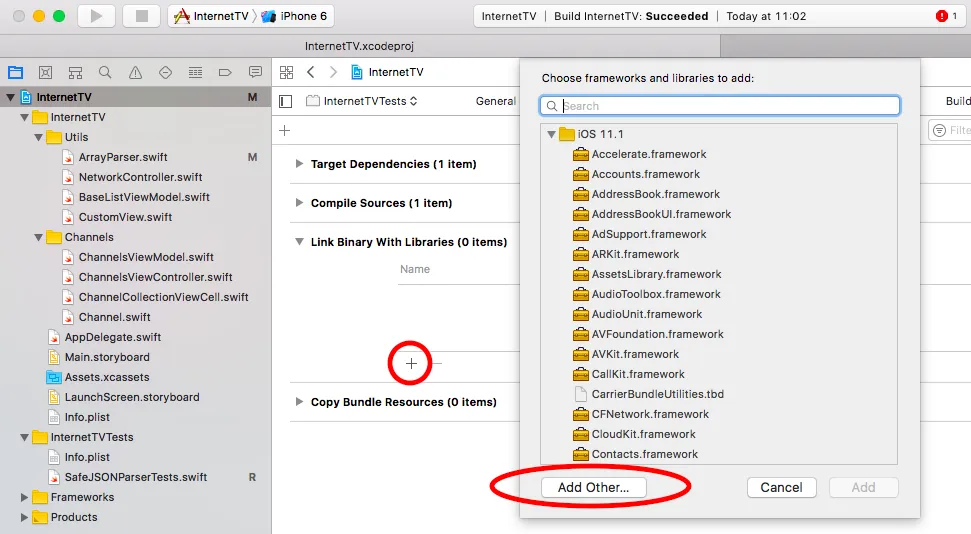Click the disabled Add button
The height and width of the screenshot is (534, 971).
(863, 488)
